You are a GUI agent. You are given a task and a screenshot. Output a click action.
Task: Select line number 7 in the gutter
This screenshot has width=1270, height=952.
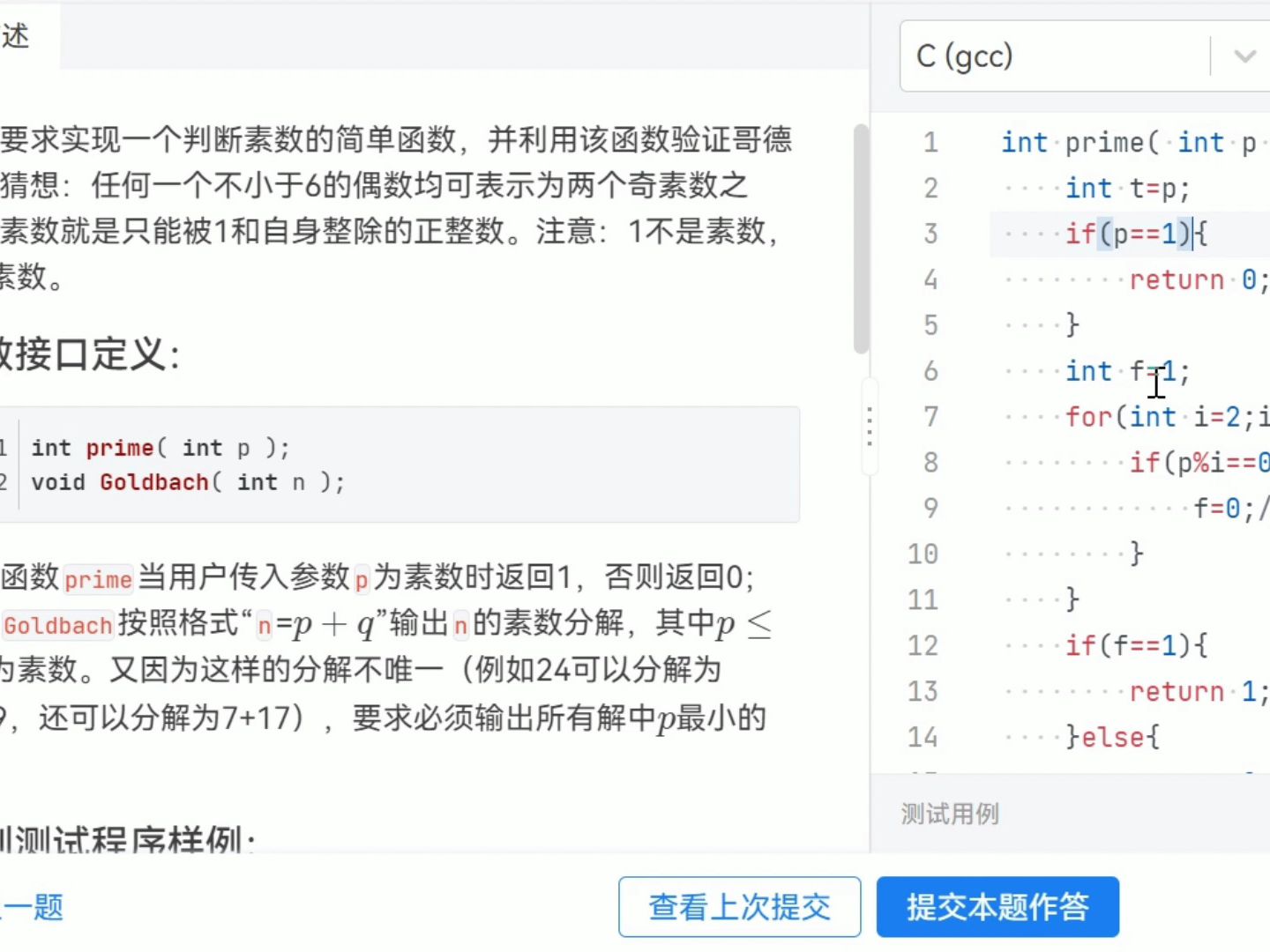pyautogui.click(x=930, y=417)
